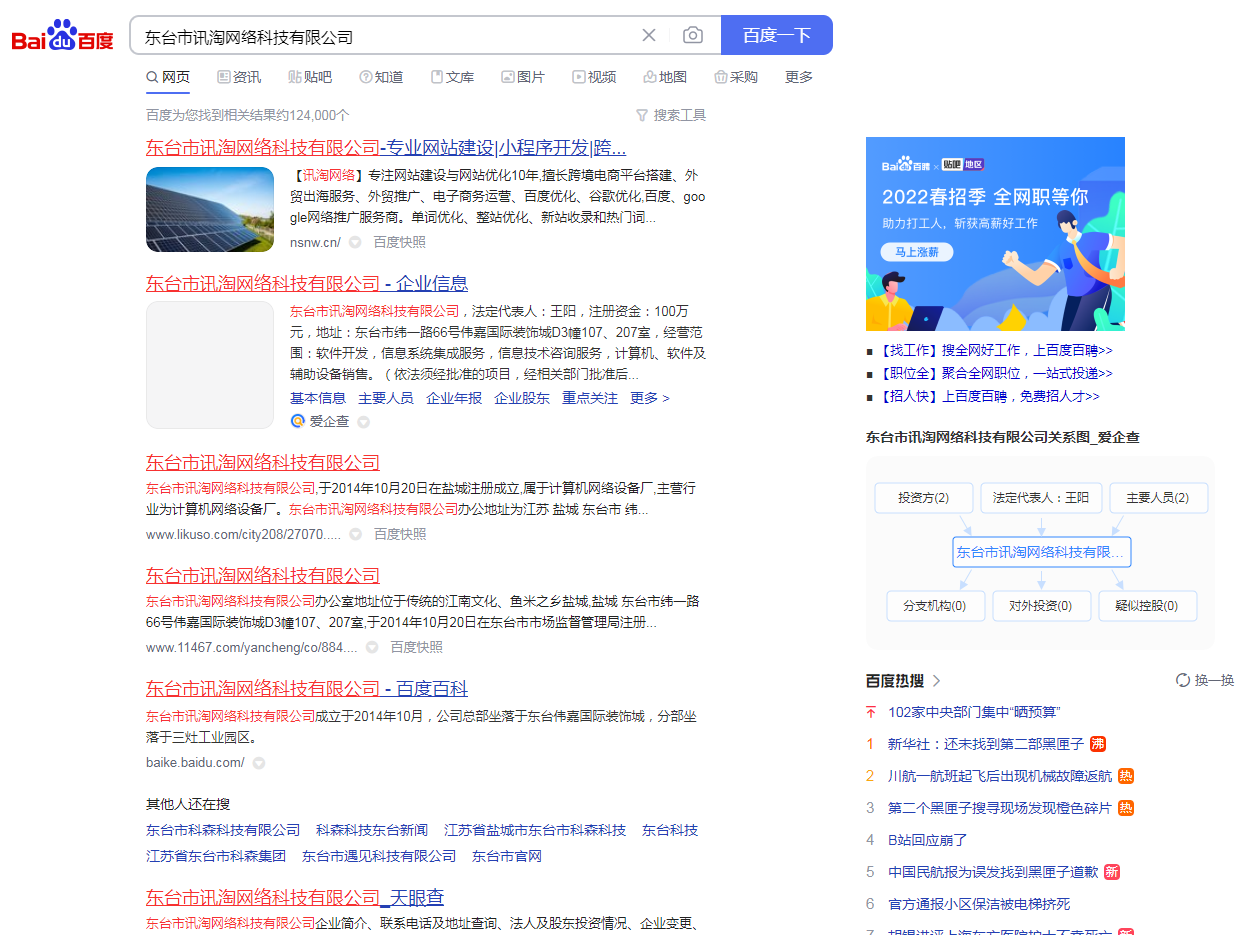
Task: Expand dropdown arrow next to baike.baidu.com/
Action: pos(259,763)
